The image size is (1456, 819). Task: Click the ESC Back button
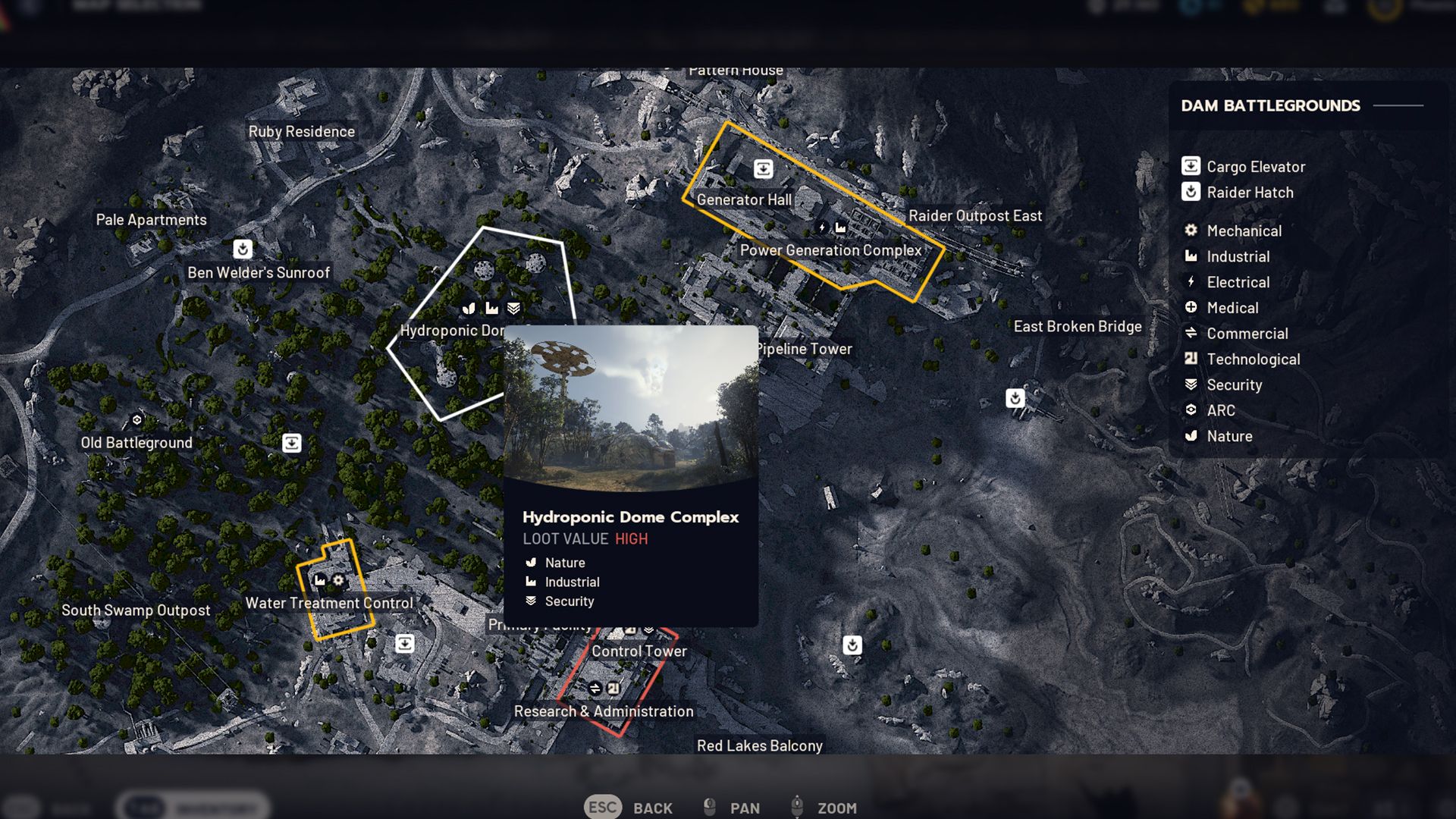point(629,808)
